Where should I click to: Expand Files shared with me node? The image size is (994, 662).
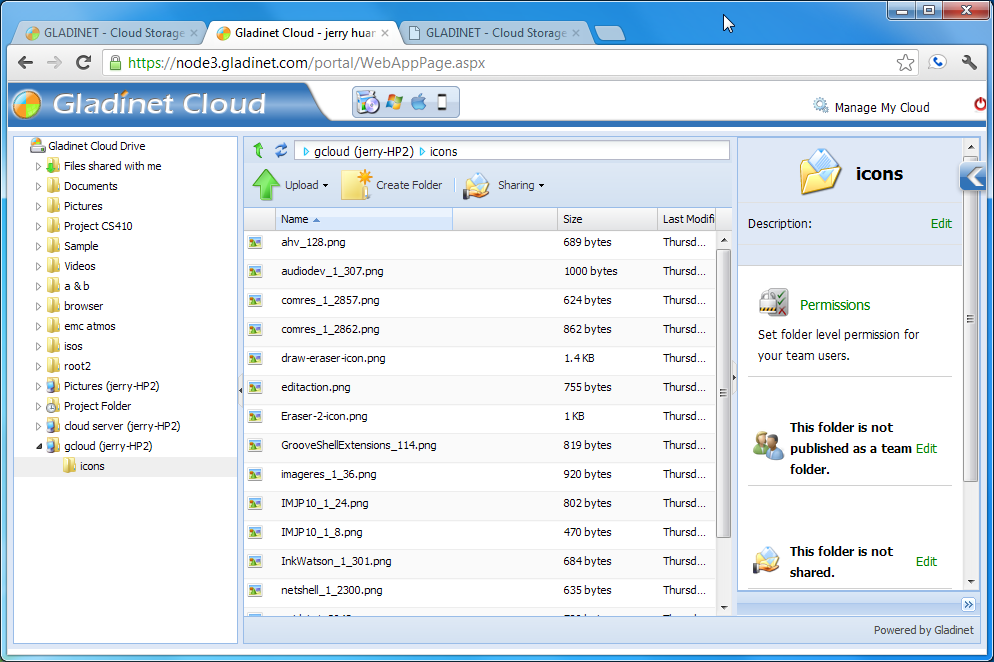tap(38, 166)
